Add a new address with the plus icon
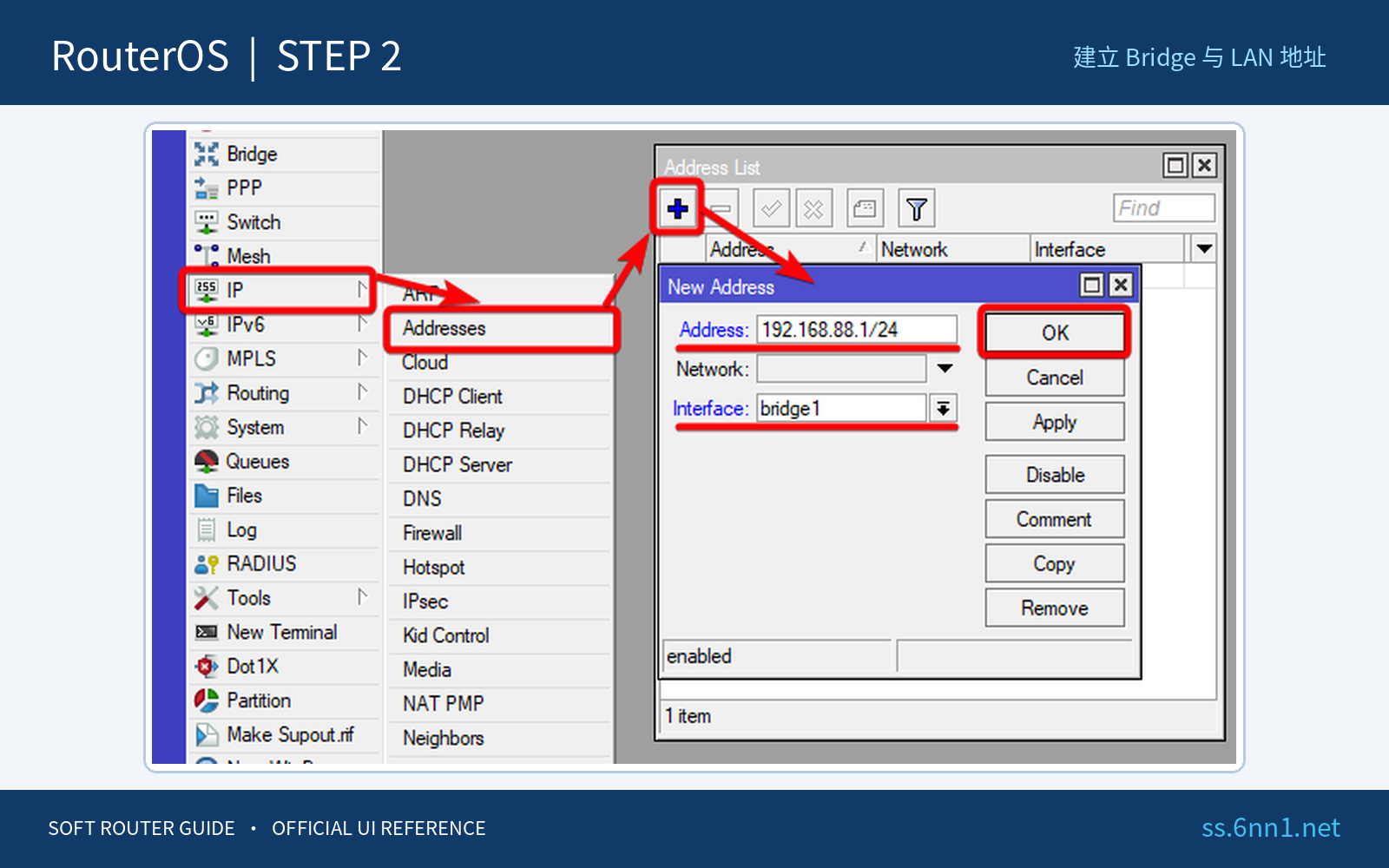Viewport: 1389px width, 868px height. pyautogui.click(x=678, y=208)
